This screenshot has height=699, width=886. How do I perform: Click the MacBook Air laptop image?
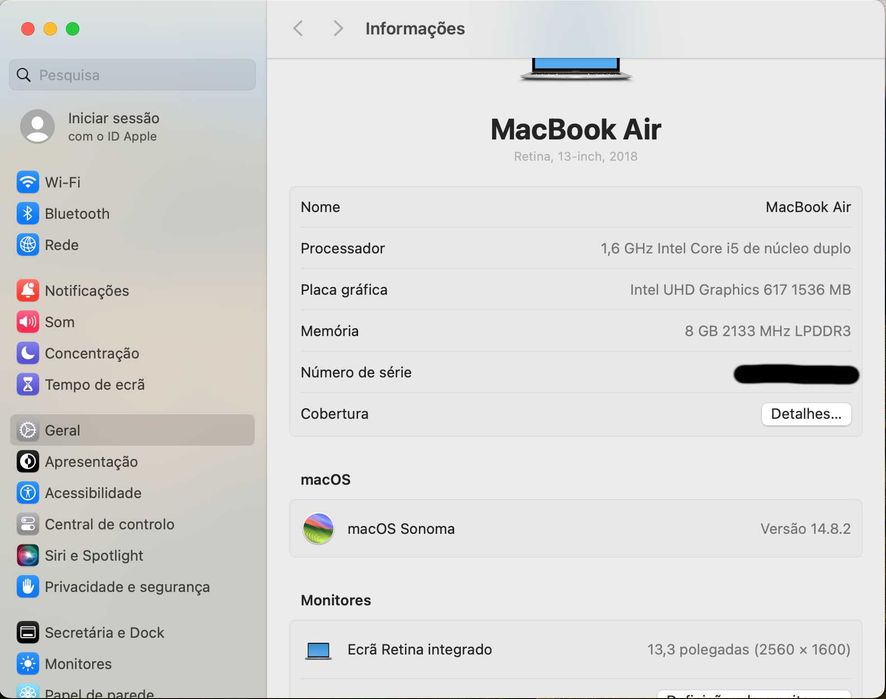(576, 70)
